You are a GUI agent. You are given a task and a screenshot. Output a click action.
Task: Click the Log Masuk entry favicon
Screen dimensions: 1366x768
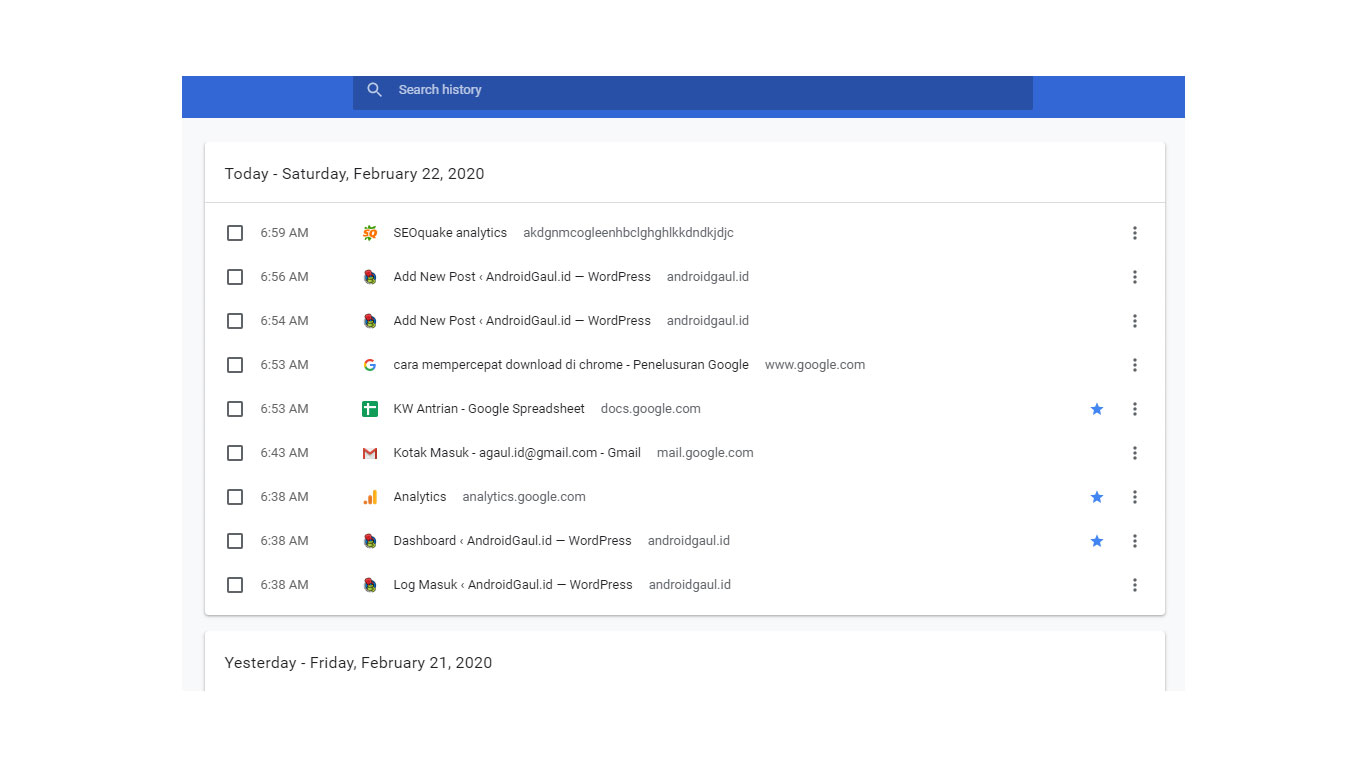(x=370, y=585)
